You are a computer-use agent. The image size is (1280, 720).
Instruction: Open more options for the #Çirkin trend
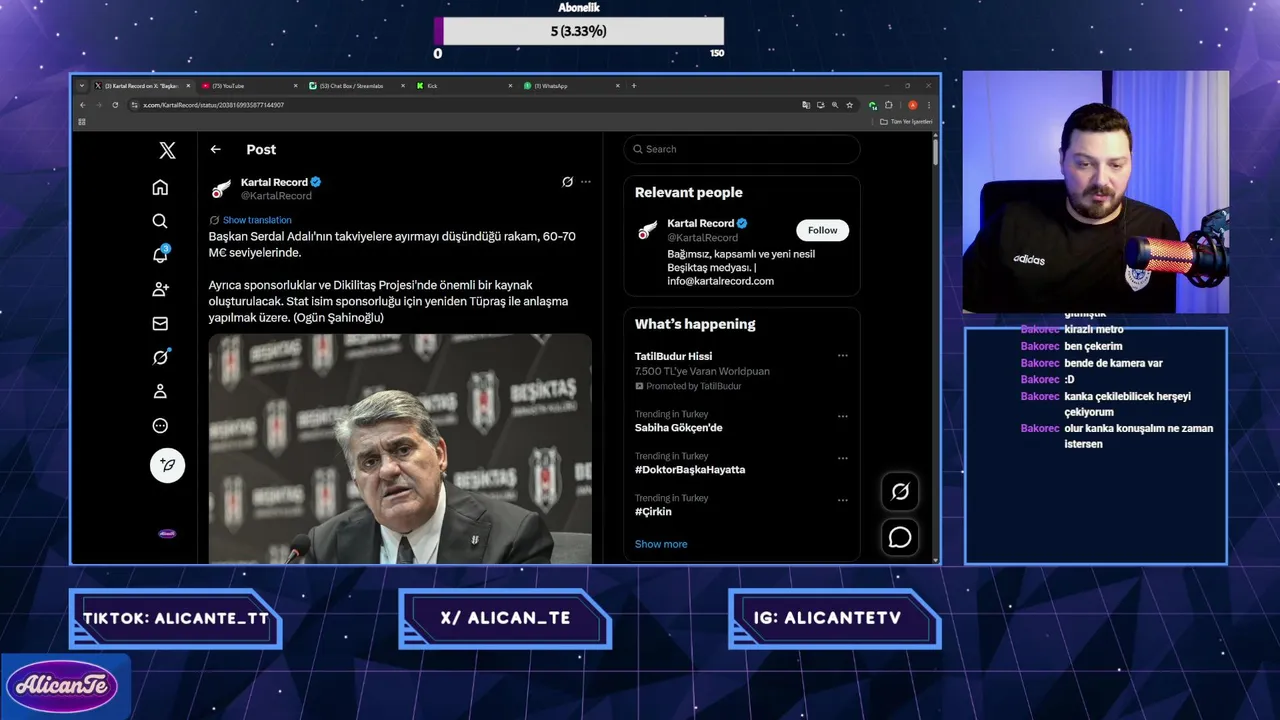point(843,500)
